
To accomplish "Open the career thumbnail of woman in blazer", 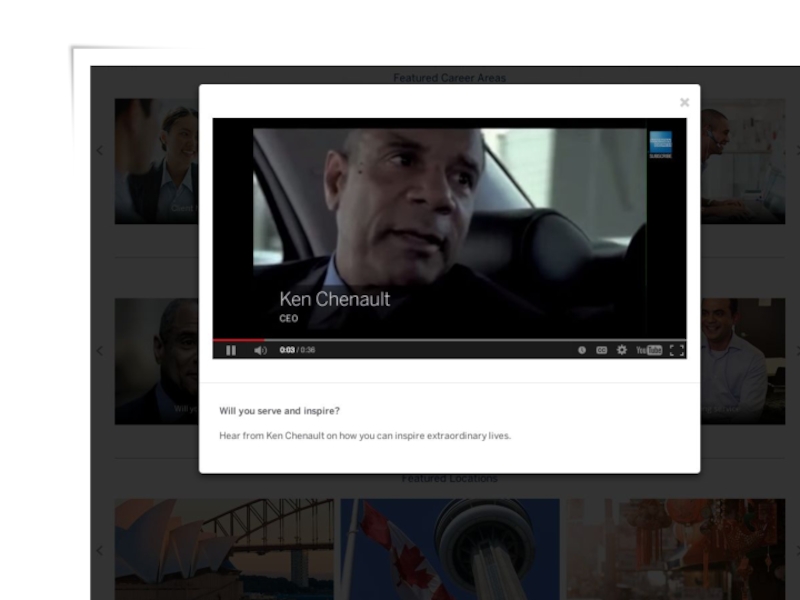I will [x=157, y=161].
